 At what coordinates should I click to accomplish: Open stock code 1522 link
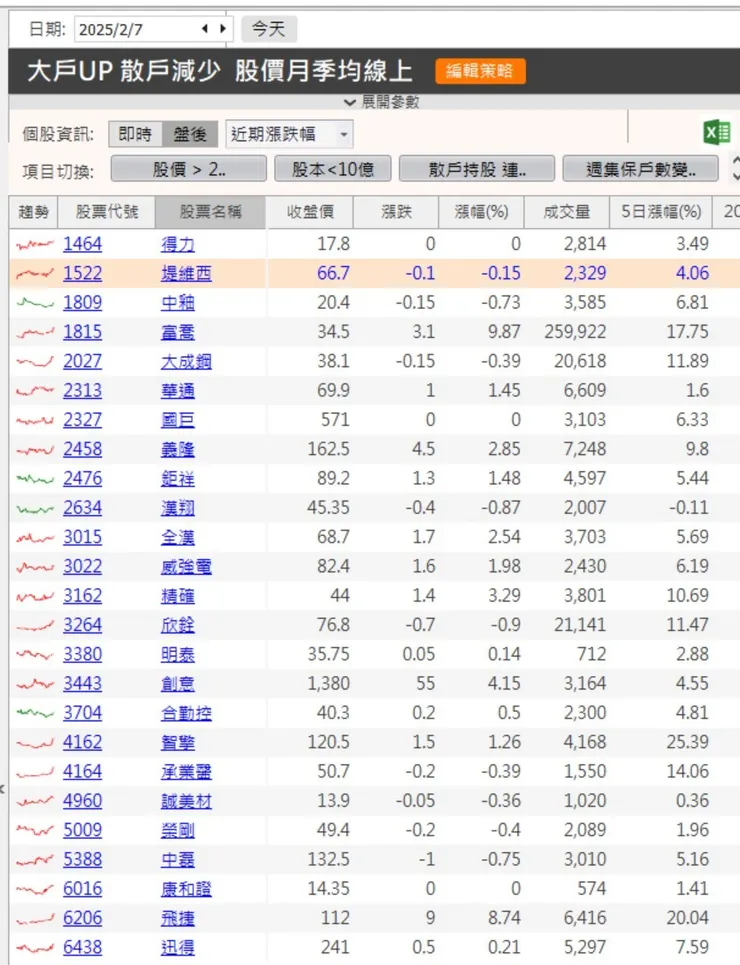click(x=82, y=273)
